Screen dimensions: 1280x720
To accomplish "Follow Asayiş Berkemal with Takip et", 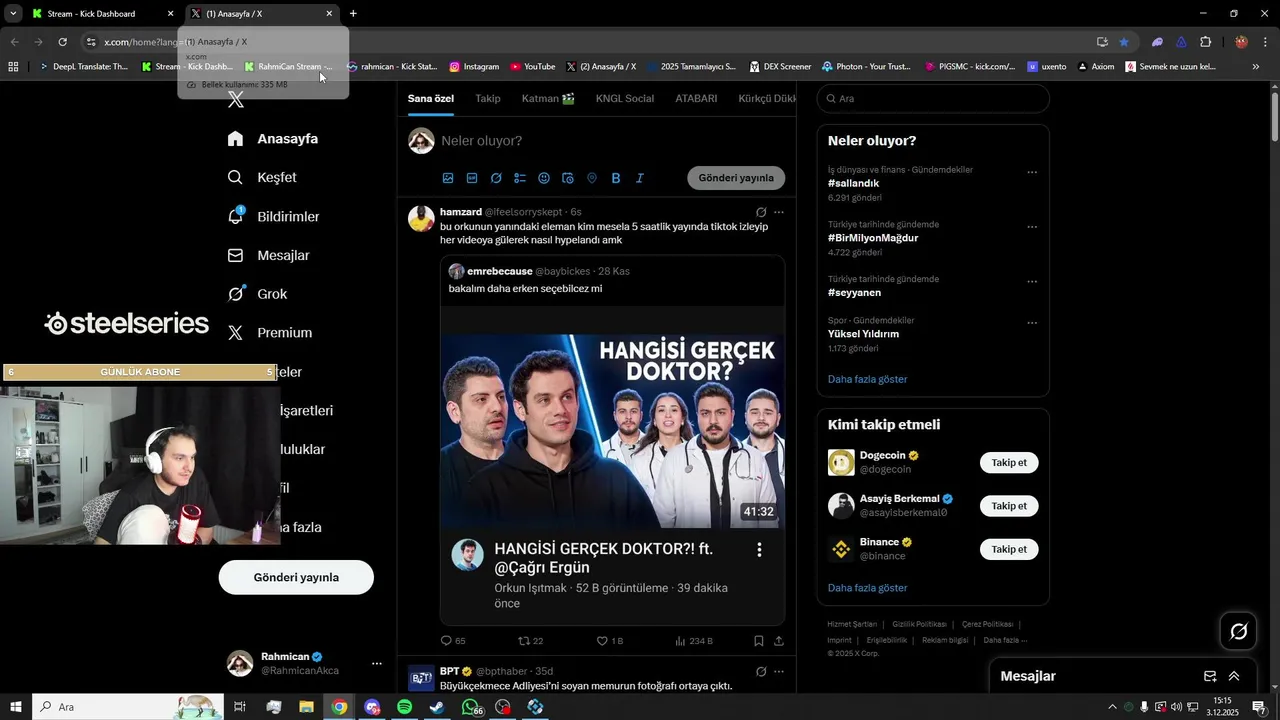I will point(1009,506).
